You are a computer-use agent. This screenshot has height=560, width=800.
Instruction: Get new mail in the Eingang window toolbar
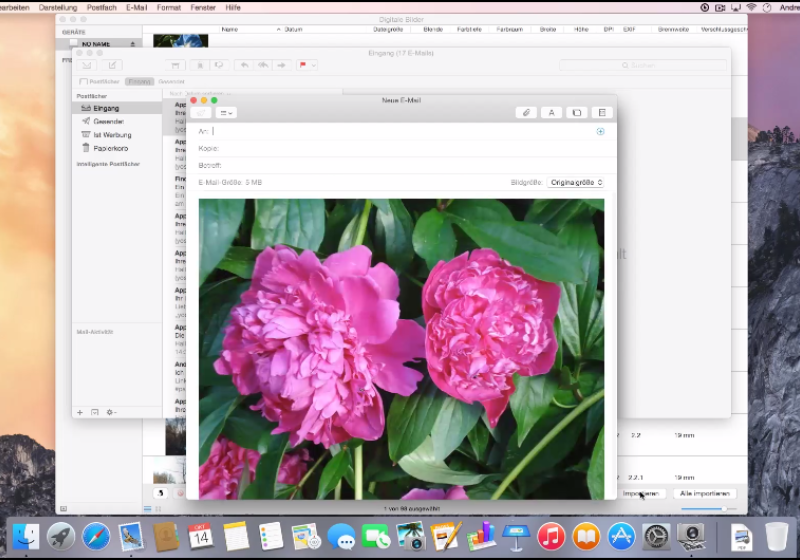tap(87, 65)
